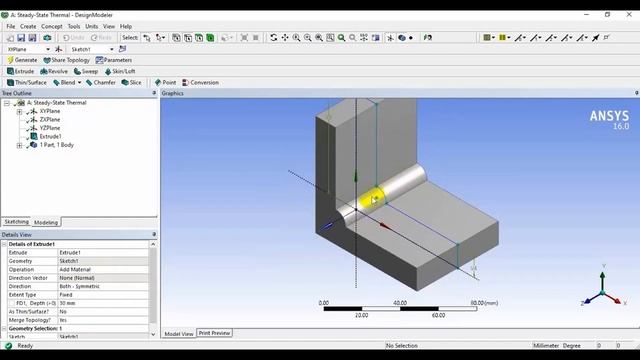Open the edge coloring dropdown

504,38
